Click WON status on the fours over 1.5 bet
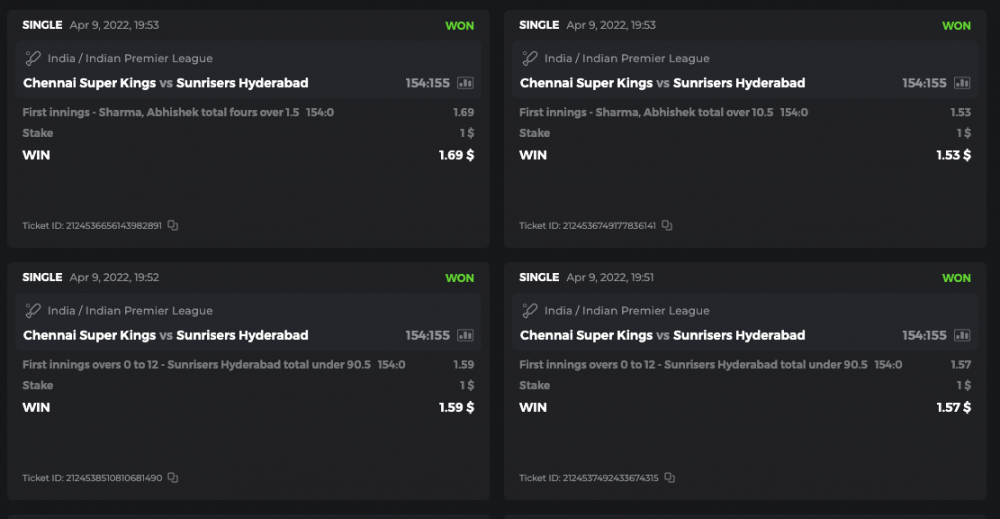Viewport: 1000px width, 519px height. pyautogui.click(x=459, y=26)
